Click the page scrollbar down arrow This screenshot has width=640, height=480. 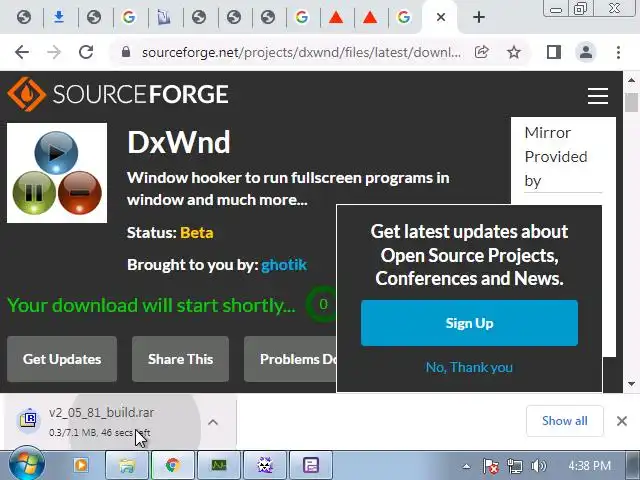pyautogui.click(x=631, y=384)
